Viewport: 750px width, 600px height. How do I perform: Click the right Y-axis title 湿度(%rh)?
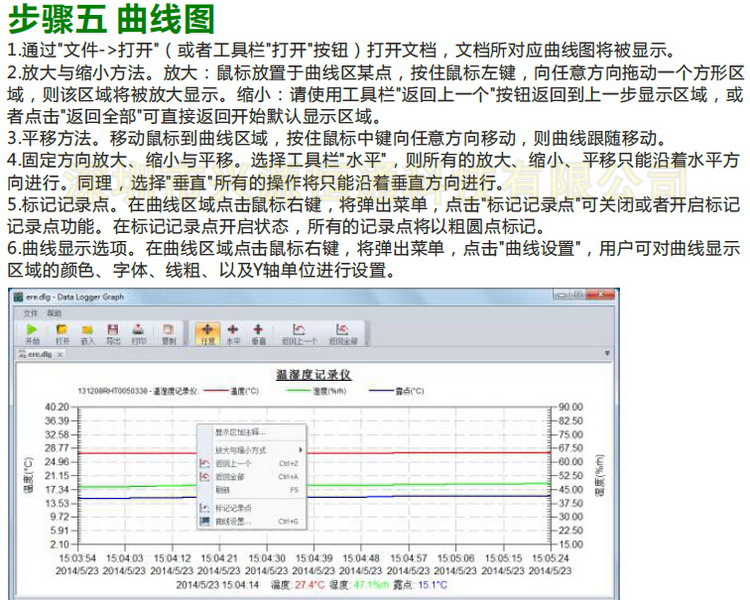[599, 475]
